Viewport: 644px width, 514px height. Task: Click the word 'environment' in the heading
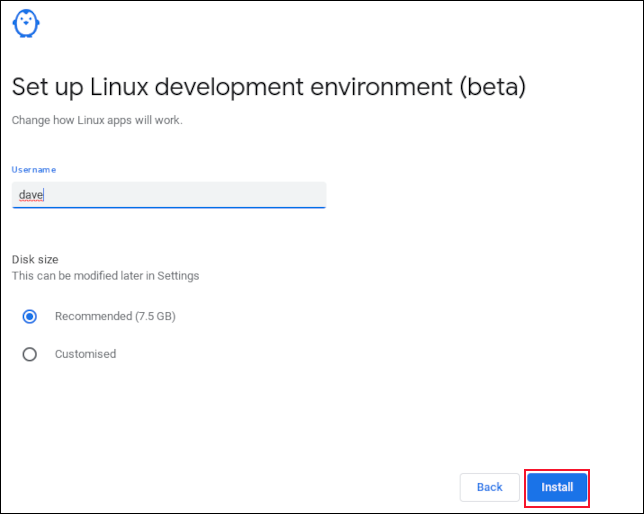[384, 87]
